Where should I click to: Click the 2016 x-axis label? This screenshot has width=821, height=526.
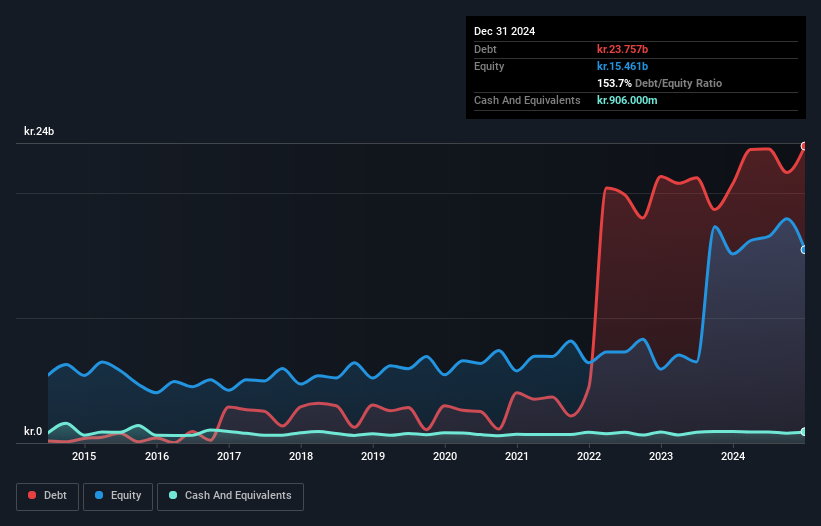(x=157, y=456)
